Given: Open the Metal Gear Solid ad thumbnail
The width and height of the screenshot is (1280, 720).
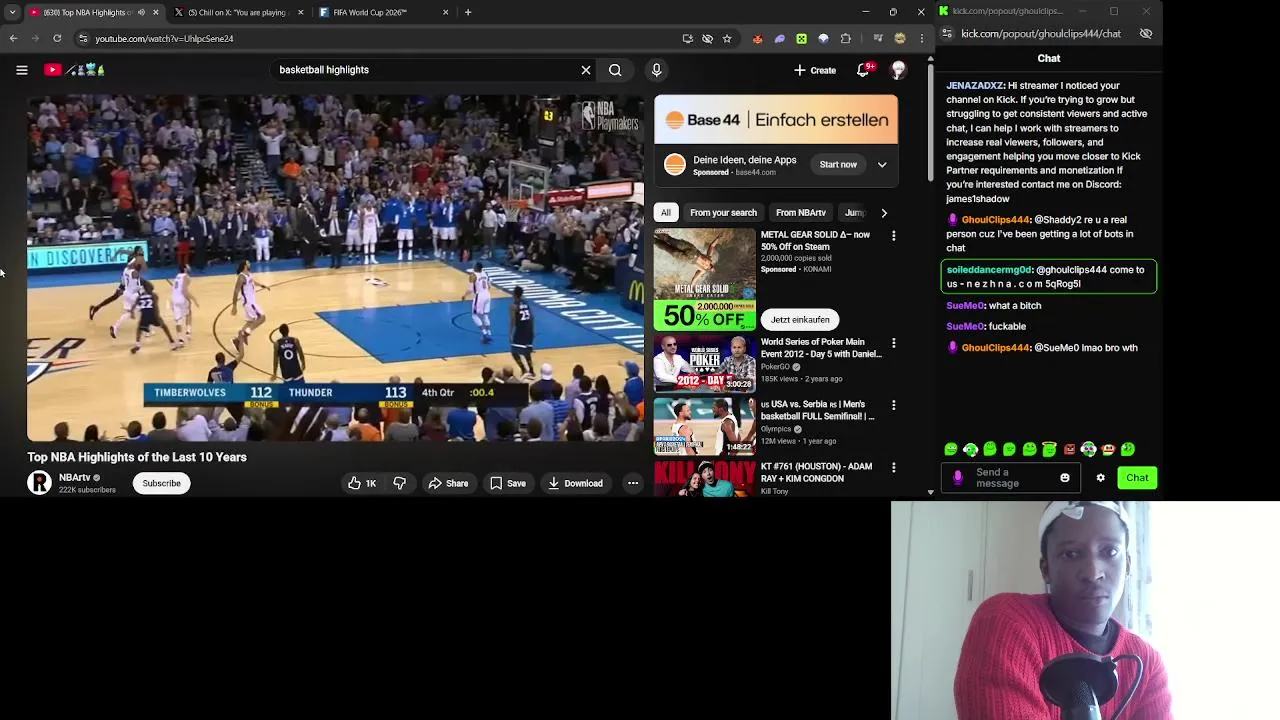Looking at the screenshot, I should tap(705, 279).
